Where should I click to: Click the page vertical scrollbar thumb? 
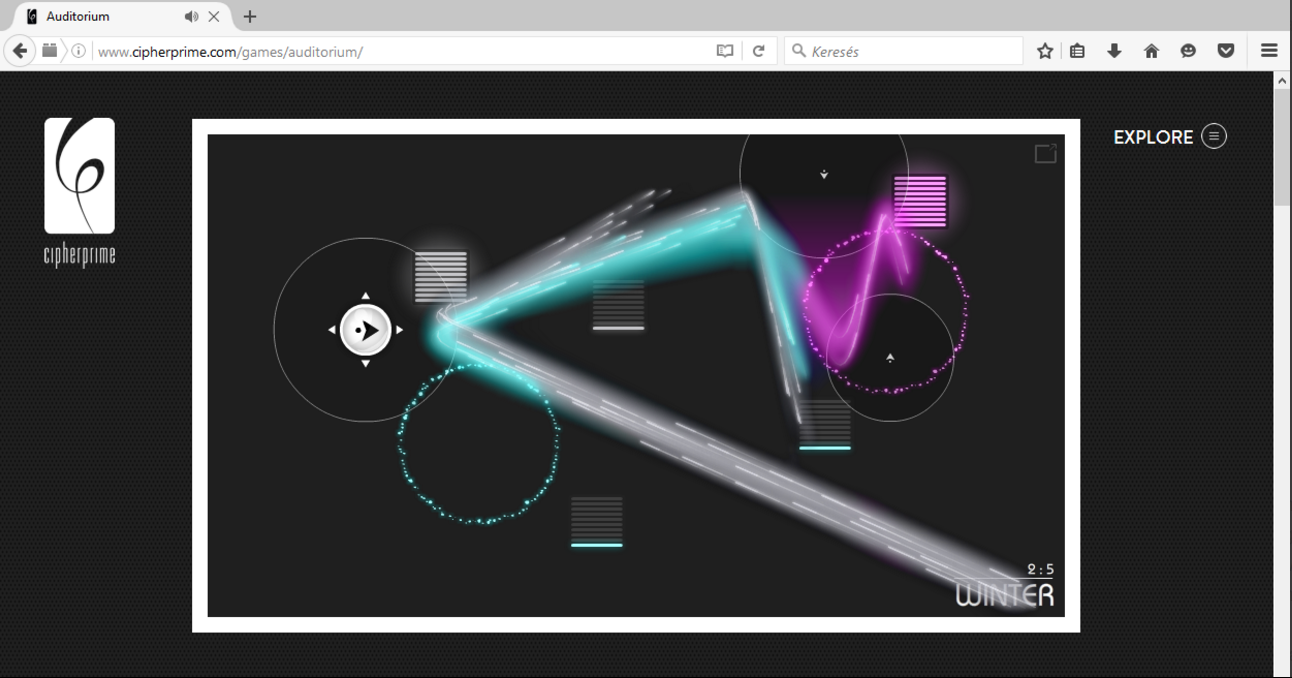[1282, 148]
